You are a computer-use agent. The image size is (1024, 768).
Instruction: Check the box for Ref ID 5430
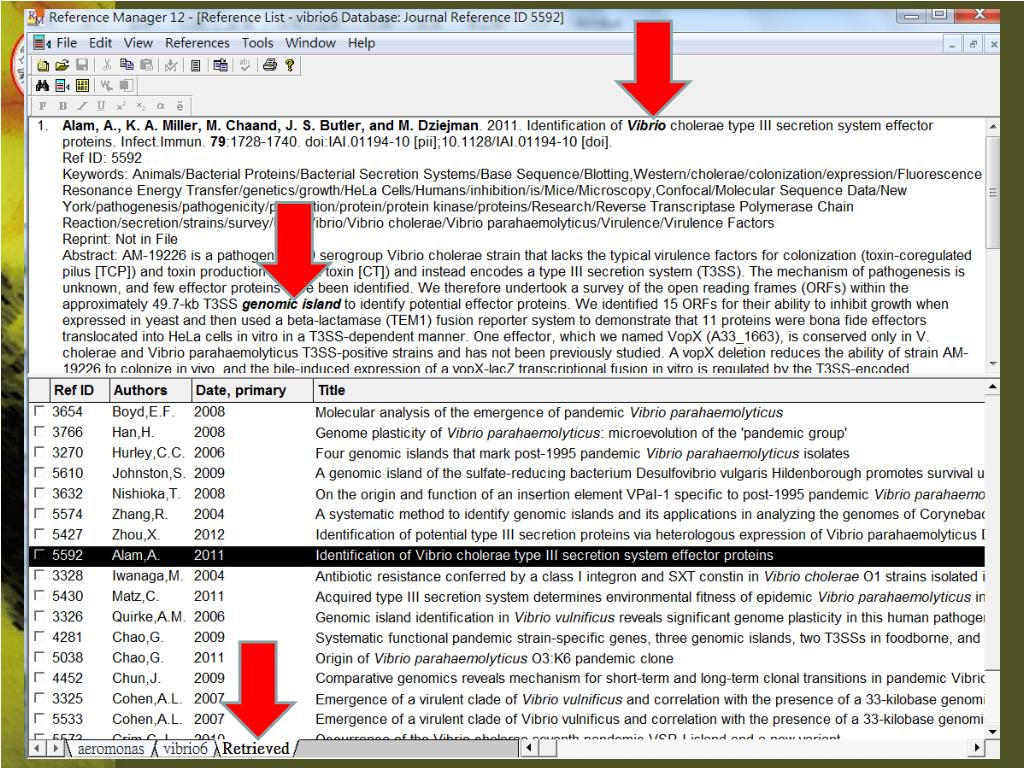click(39, 596)
